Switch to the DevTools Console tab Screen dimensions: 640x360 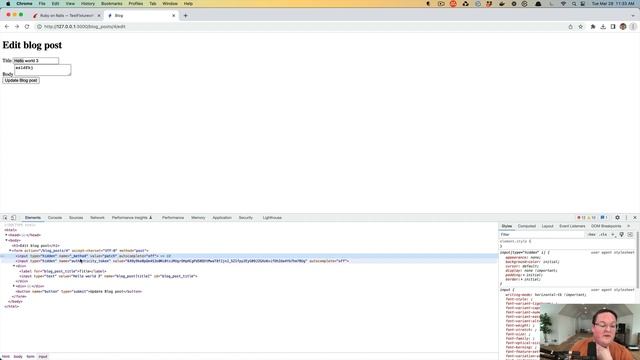point(55,218)
